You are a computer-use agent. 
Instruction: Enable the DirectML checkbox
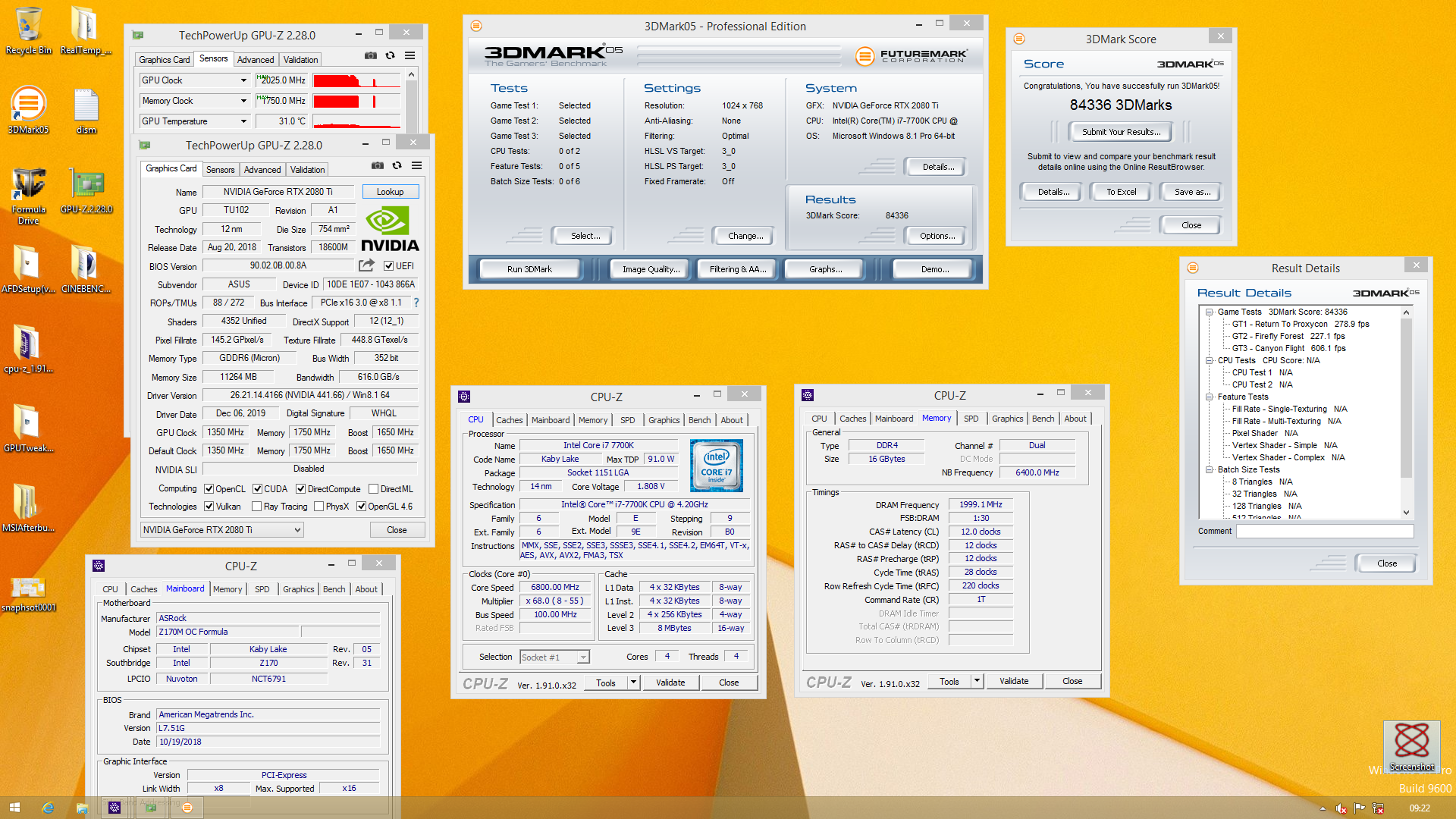(373, 489)
